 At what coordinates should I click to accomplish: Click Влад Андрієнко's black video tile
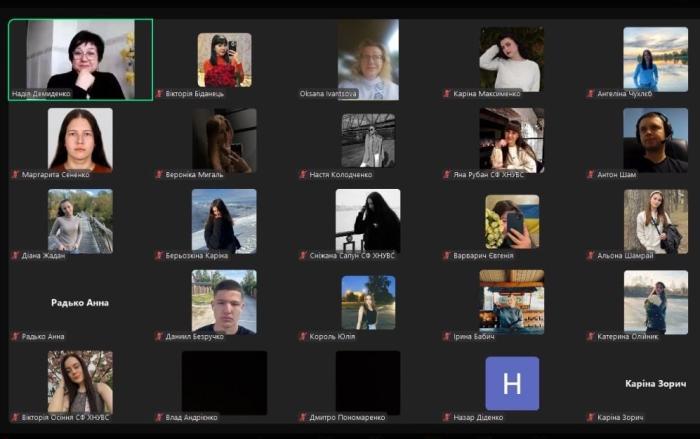click(x=224, y=382)
